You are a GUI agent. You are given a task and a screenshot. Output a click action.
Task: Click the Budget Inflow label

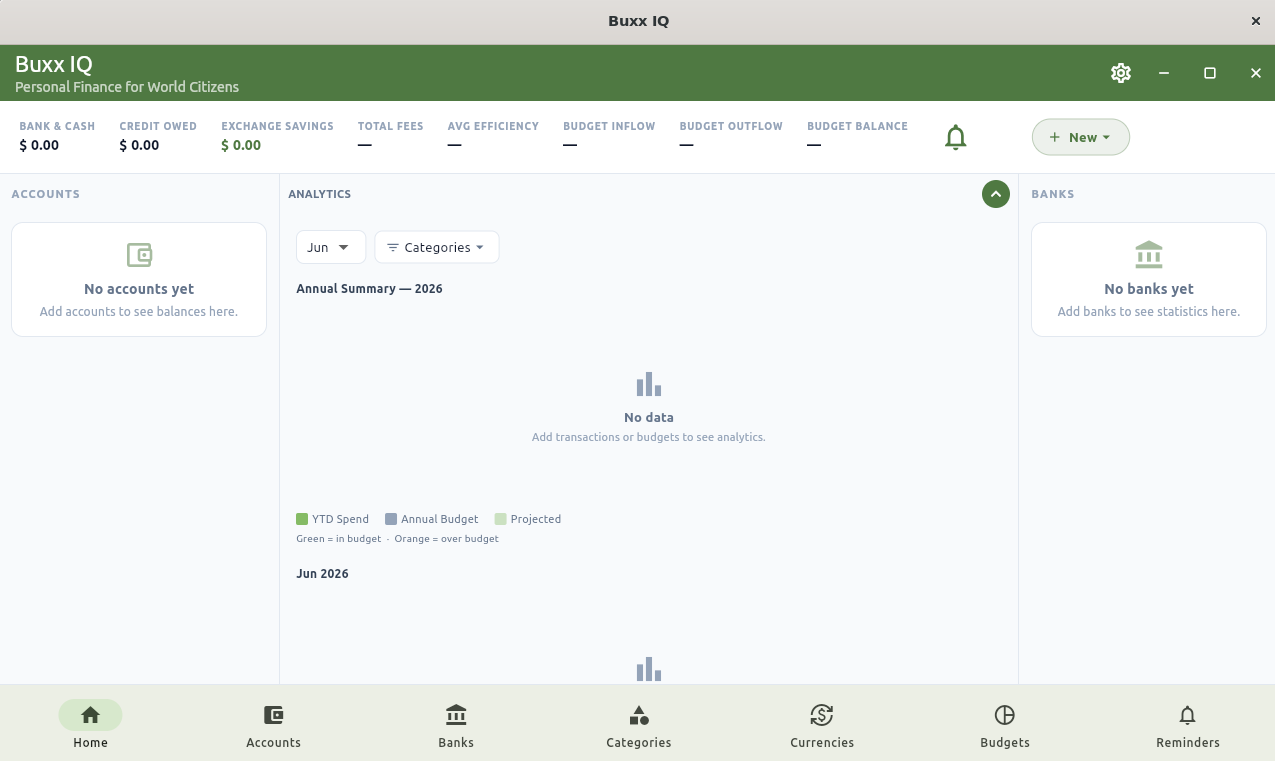[609, 126]
